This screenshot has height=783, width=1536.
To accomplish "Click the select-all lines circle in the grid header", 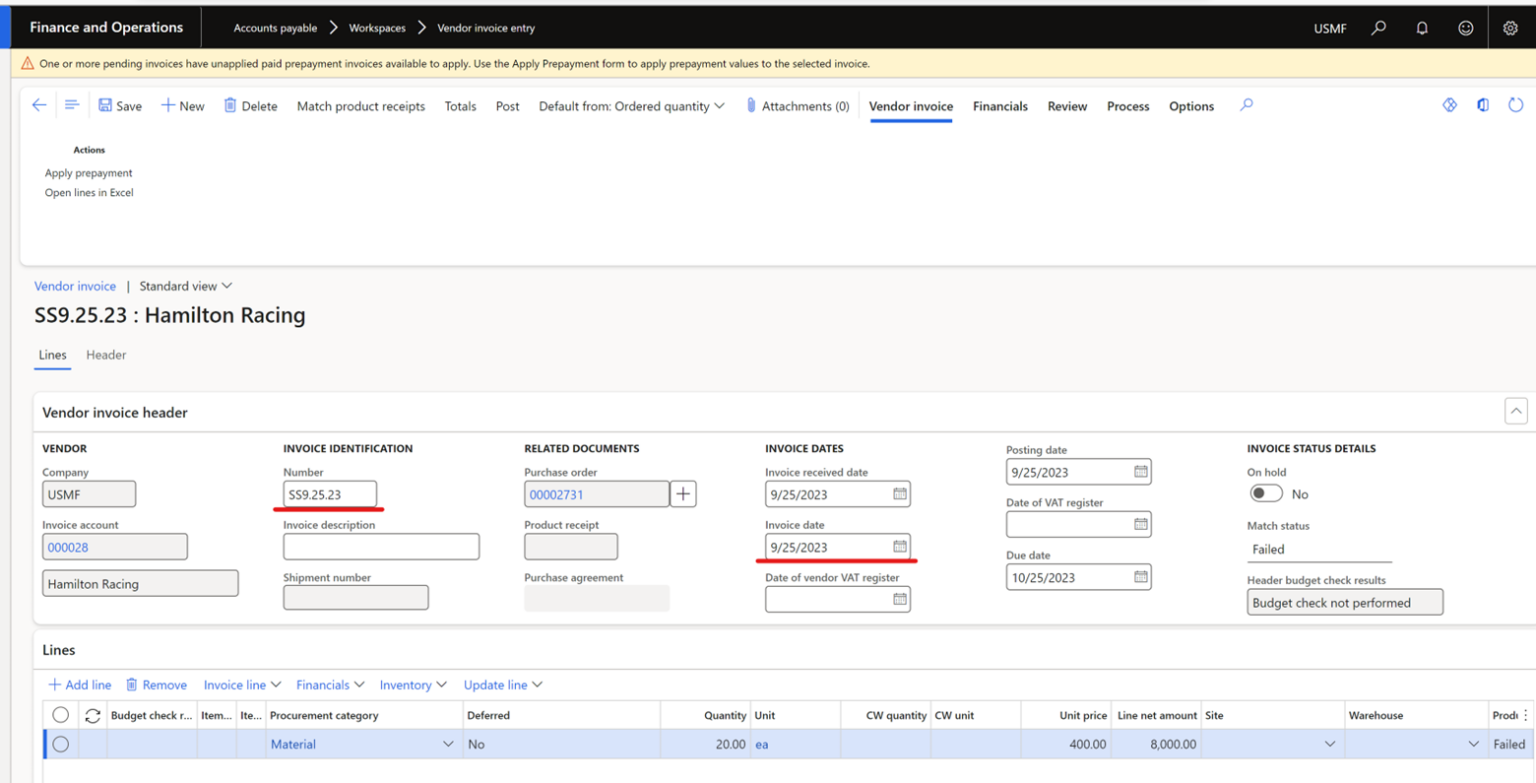I will [x=60, y=714].
